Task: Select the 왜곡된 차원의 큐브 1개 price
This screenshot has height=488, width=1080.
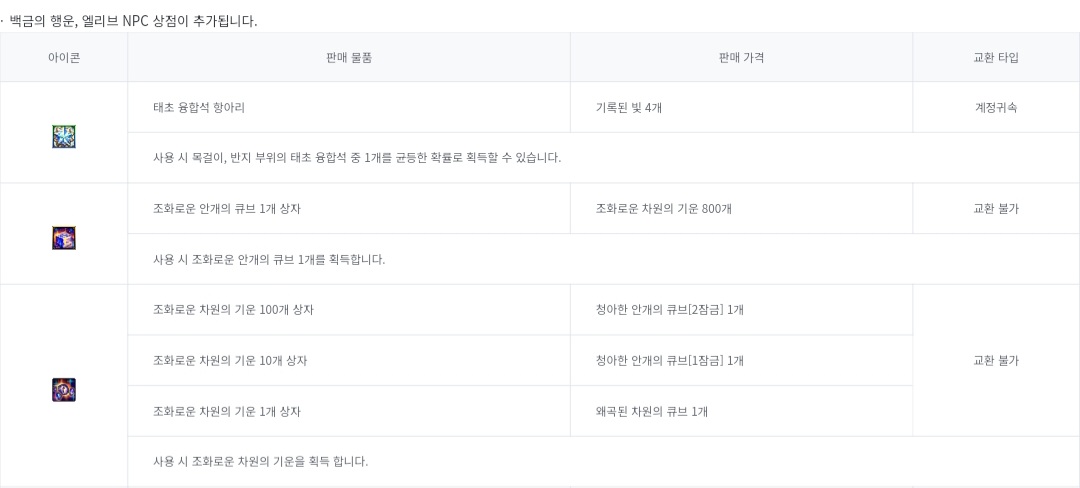Action: [x=652, y=412]
